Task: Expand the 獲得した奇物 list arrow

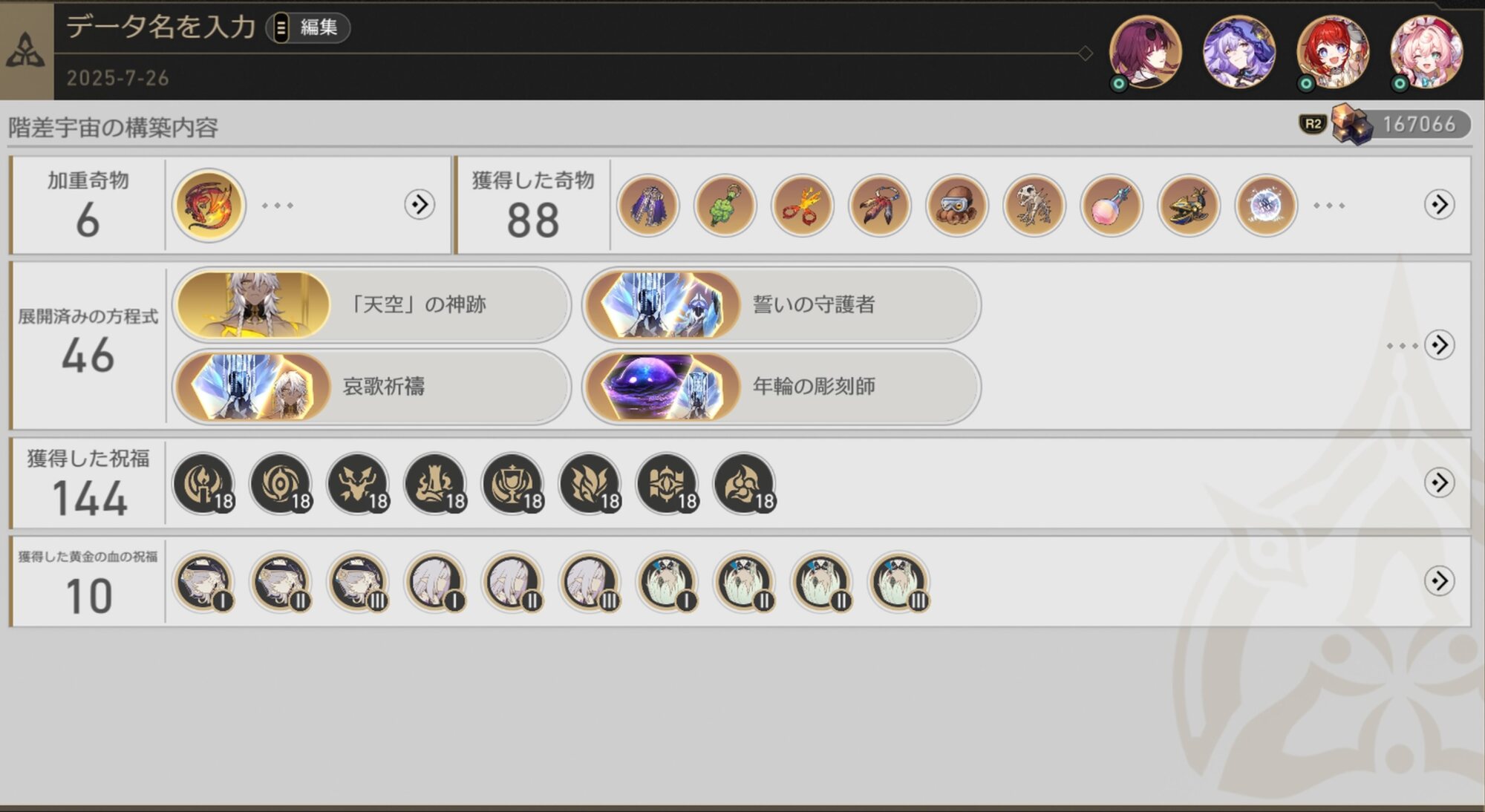Action: click(1439, 204)
